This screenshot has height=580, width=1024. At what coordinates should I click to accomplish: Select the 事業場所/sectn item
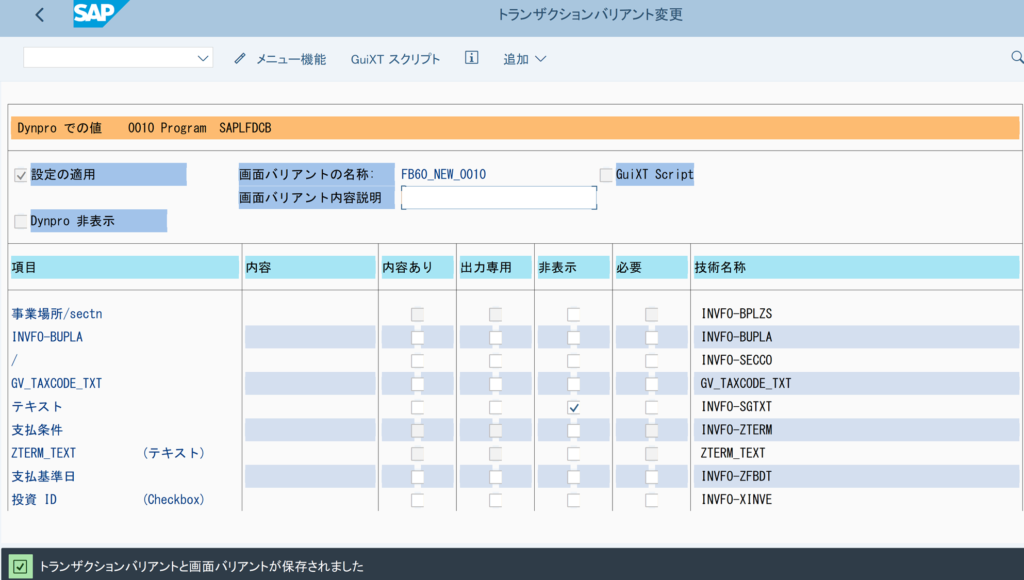pyautogui.click(x=57, y=314)
